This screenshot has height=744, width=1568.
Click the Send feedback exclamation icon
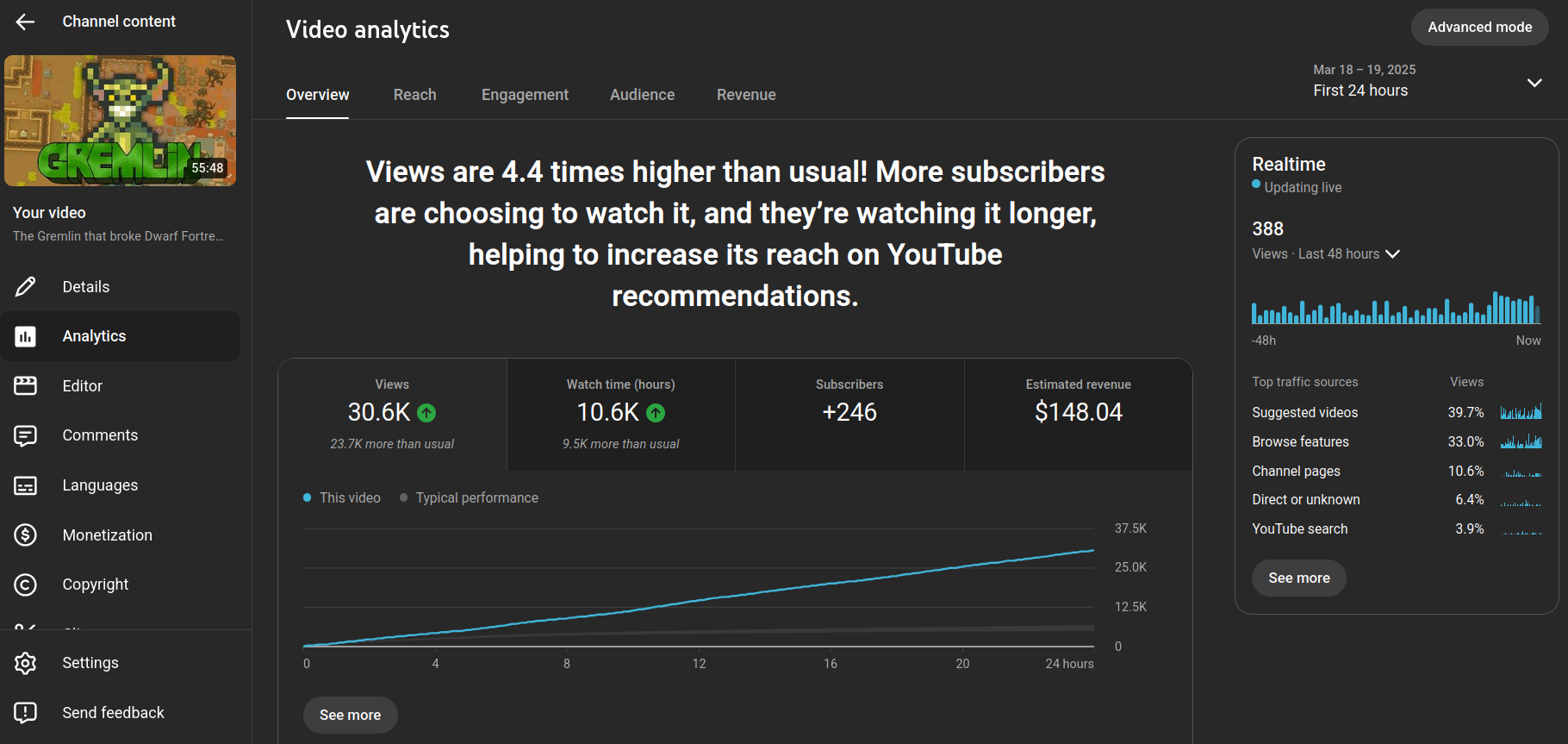26,713
